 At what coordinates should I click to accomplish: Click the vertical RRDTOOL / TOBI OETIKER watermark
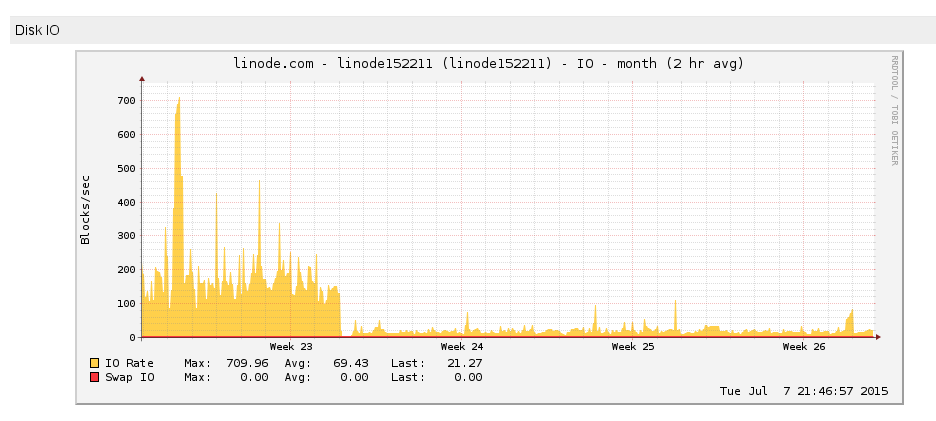(894, 110)
